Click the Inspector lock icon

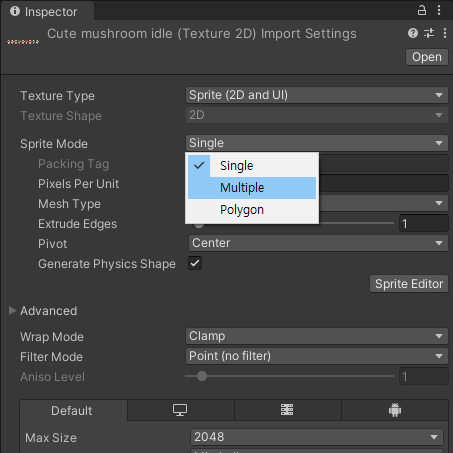pos(422,11)
